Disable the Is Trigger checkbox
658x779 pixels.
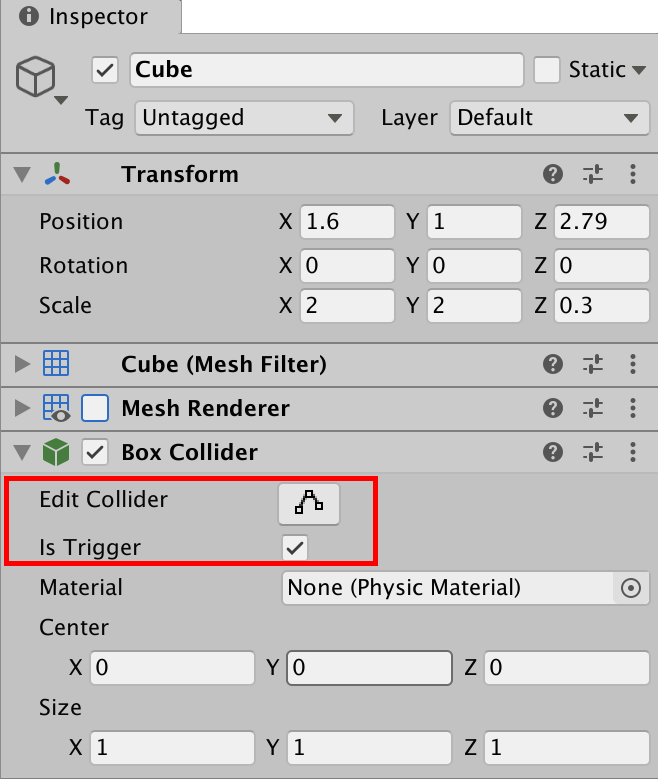pos(295,547)
